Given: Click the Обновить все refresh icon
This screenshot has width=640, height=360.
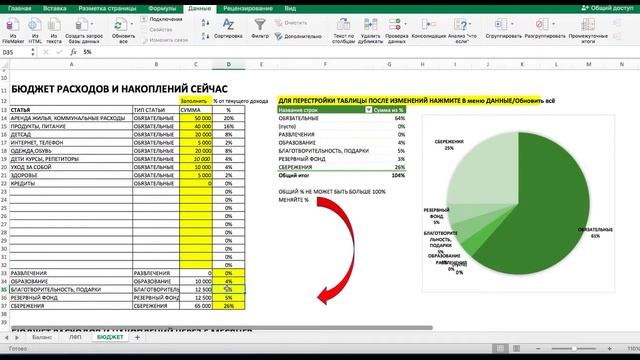Looking at the screenshot, I should pos(120,25).
